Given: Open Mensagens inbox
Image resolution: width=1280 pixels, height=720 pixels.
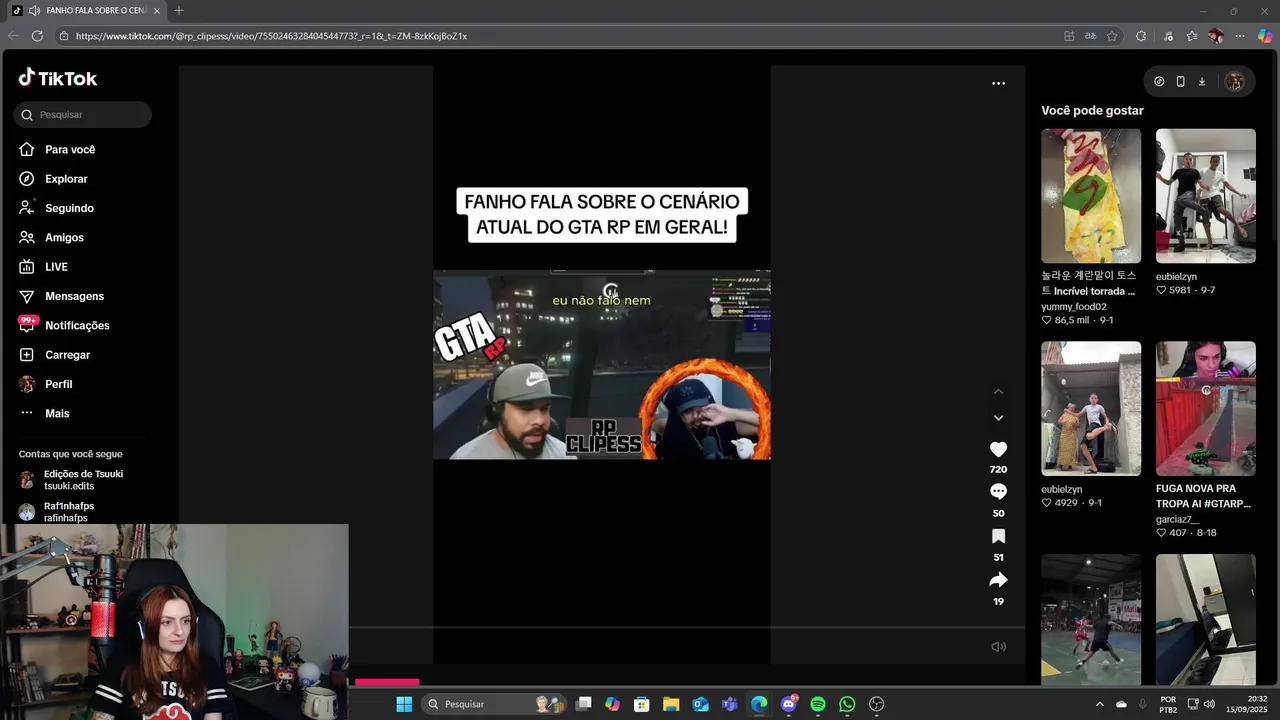Looking at the screenshot, I should point(62,296).
